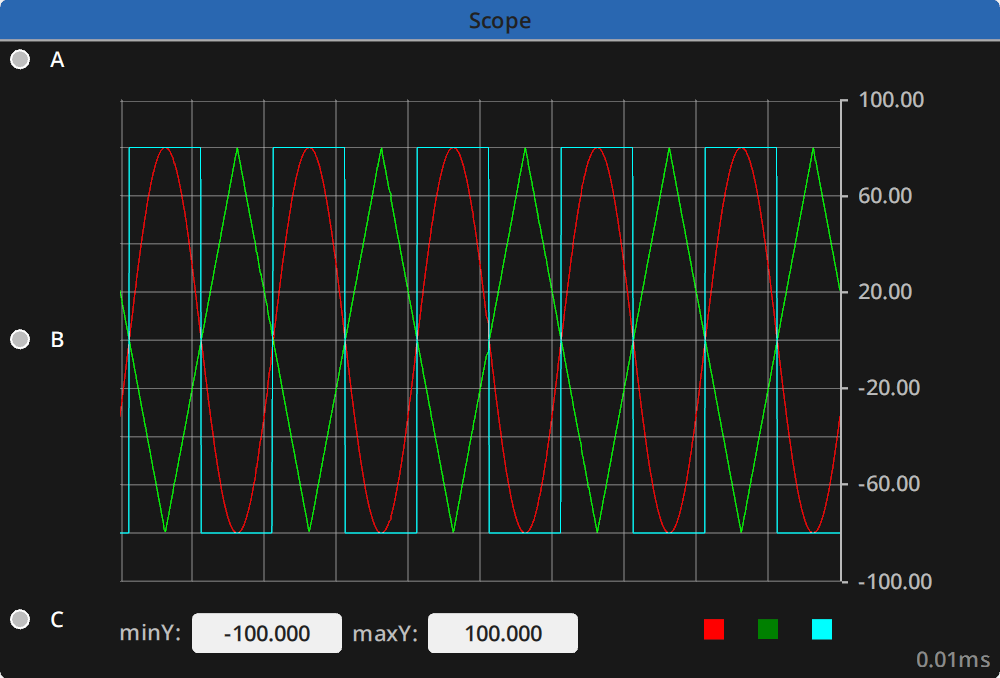Click the green trace color swatch
The image size is (1000, 678).
pos(768,630)
